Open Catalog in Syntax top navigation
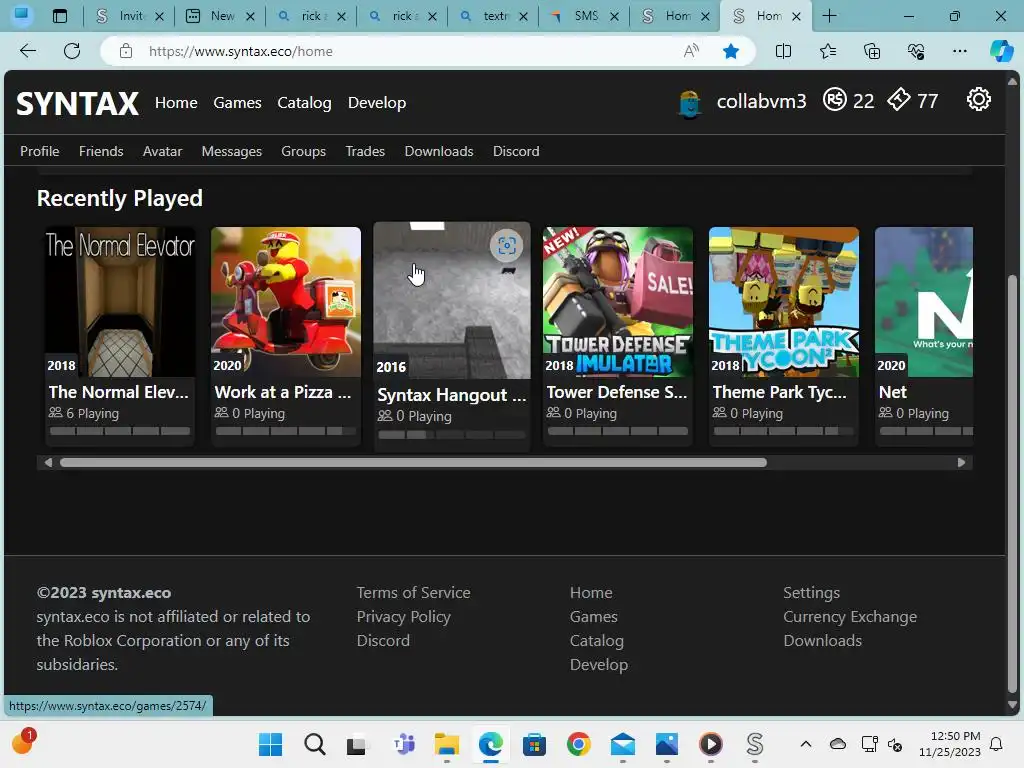Screen dimensions: 1024x768 [304, 103]
